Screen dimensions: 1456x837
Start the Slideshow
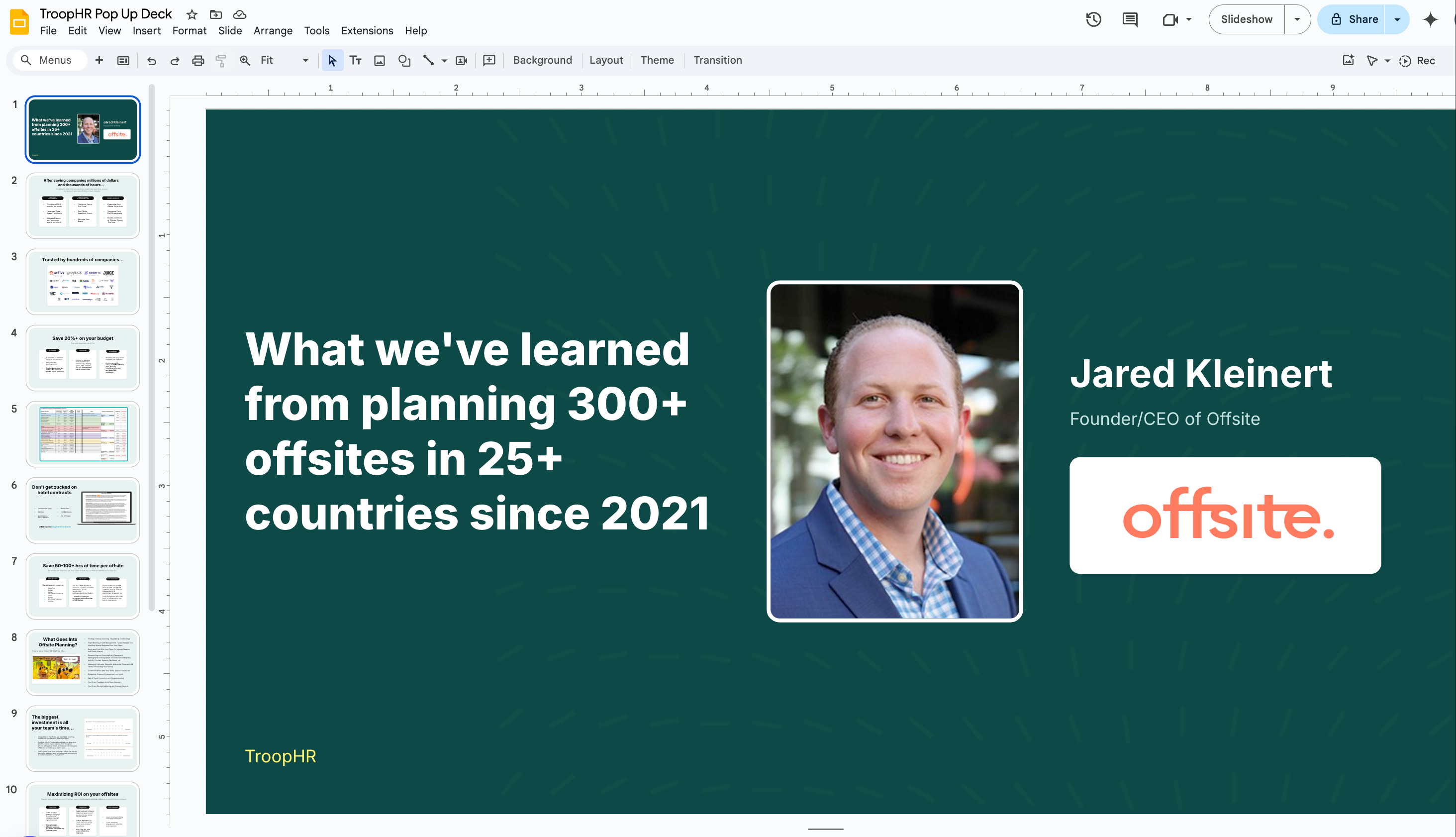[x=1246, y=19]
